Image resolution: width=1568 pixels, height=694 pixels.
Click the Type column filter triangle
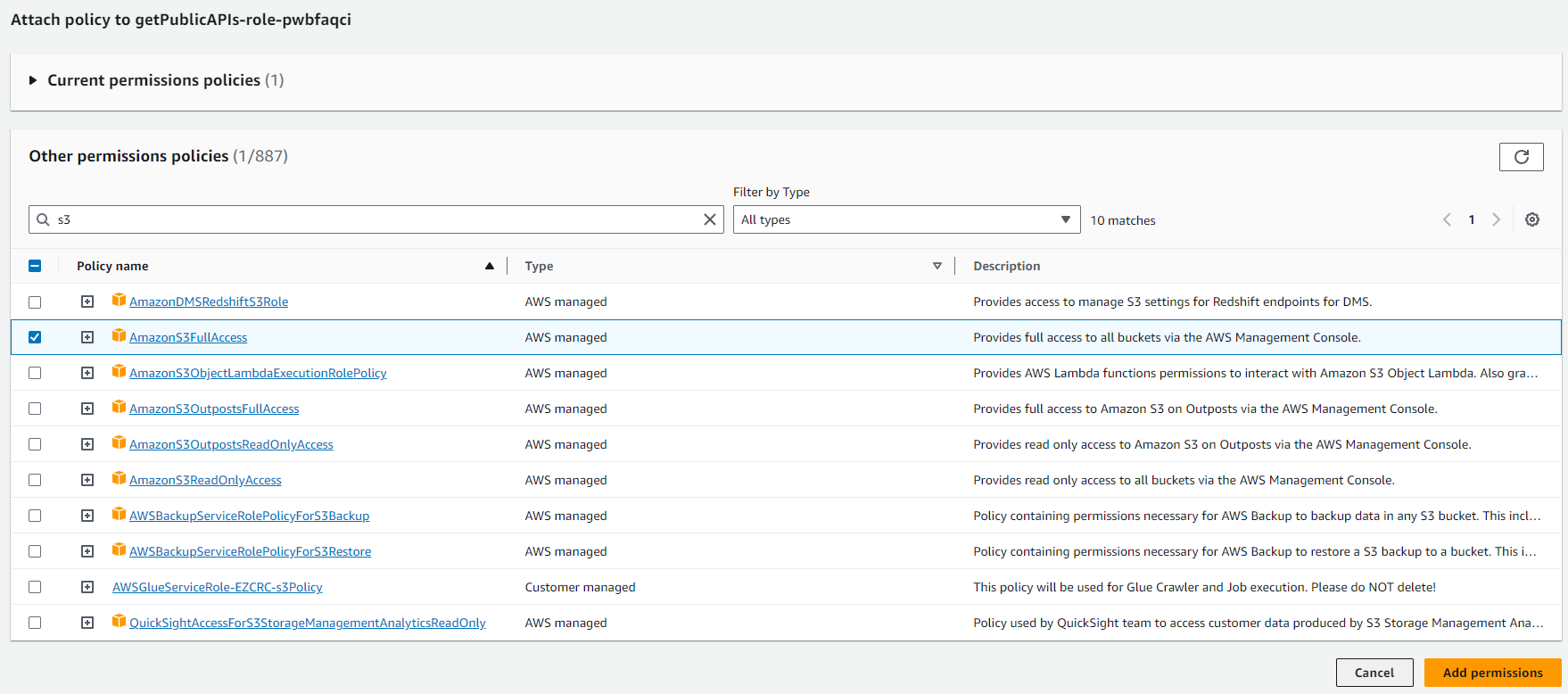(x=937, y=266)
